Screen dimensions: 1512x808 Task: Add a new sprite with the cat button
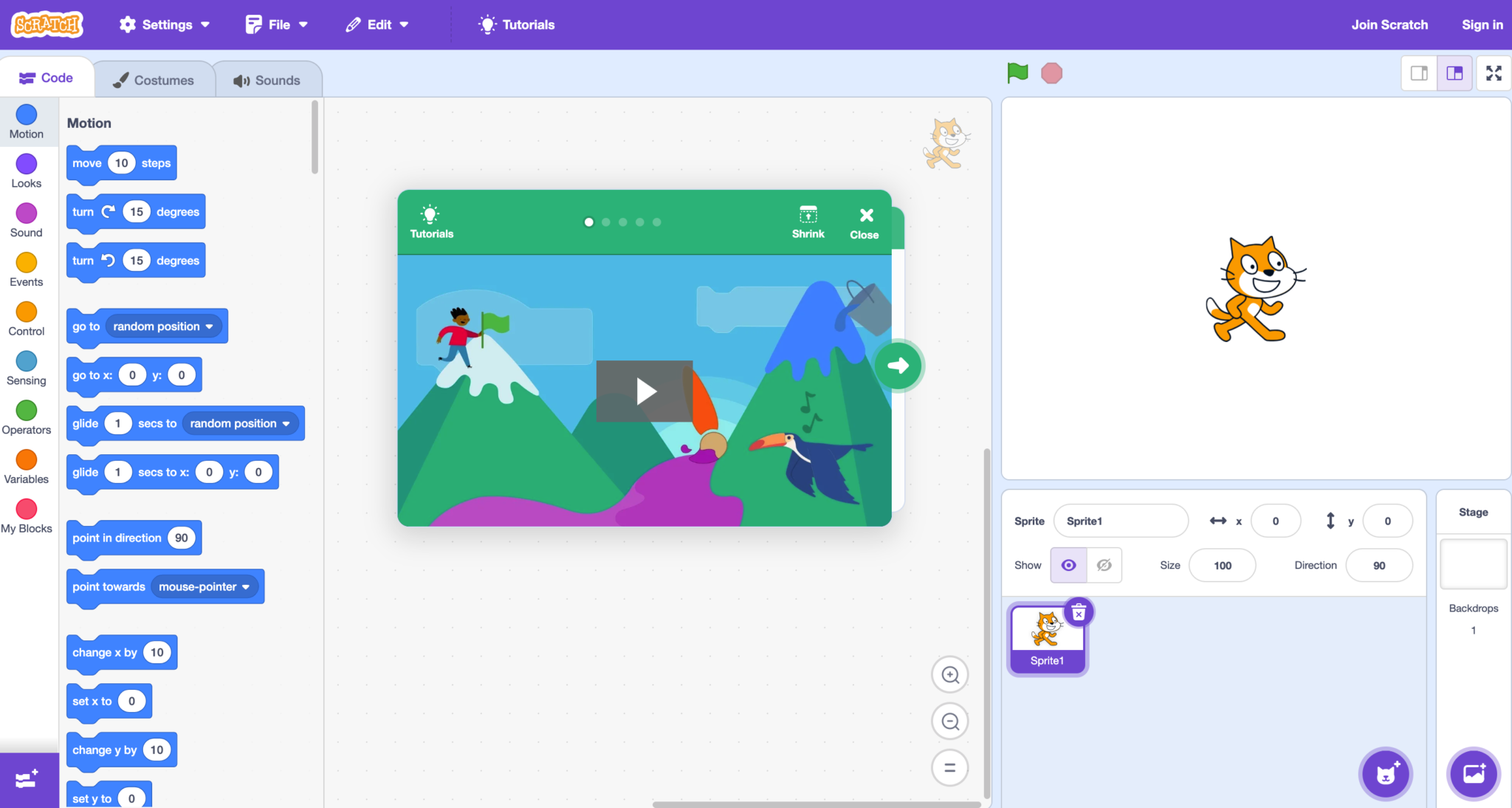click(1385, 773)
